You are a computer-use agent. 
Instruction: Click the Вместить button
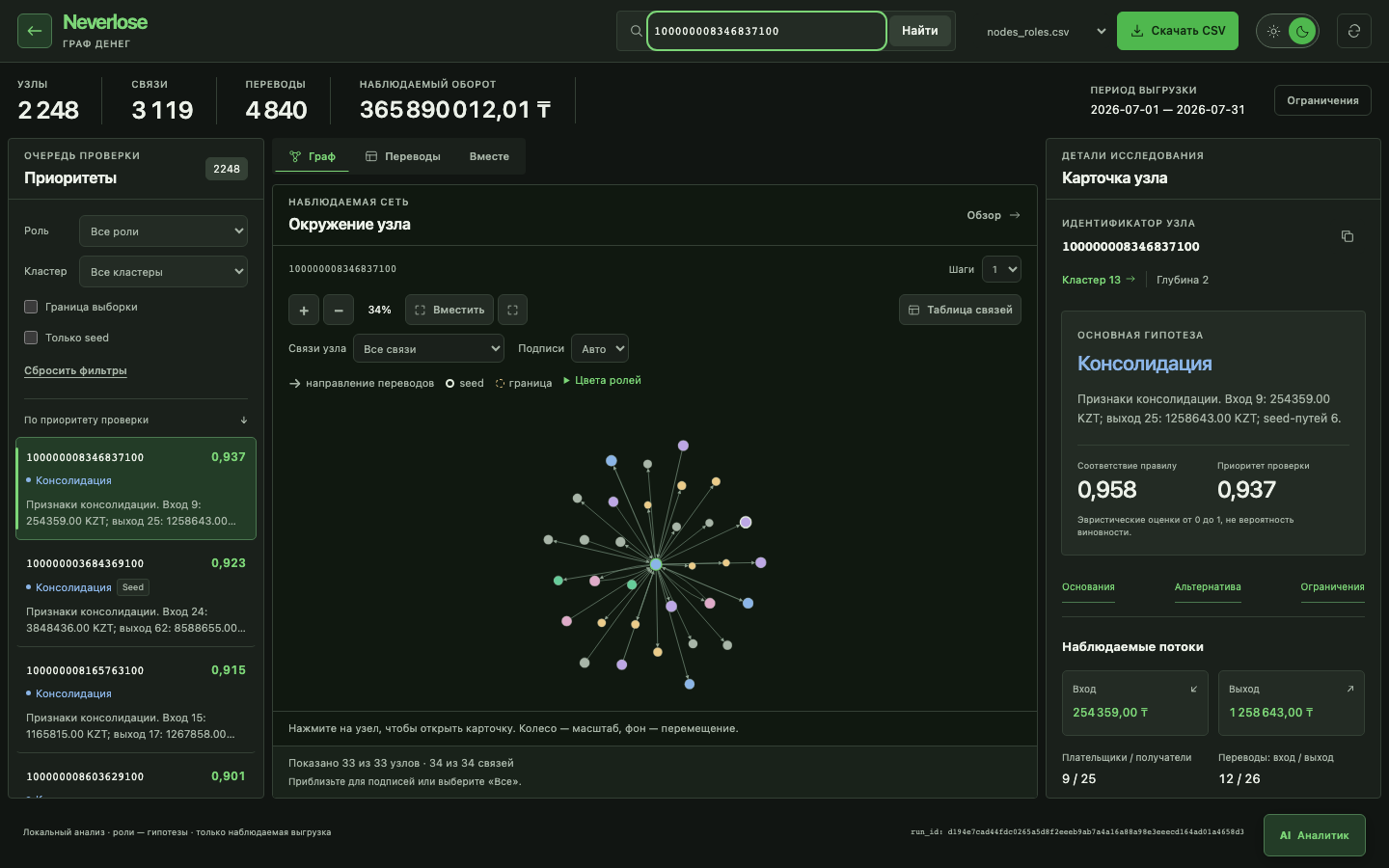pyautogui.click(x=449, y=310)
